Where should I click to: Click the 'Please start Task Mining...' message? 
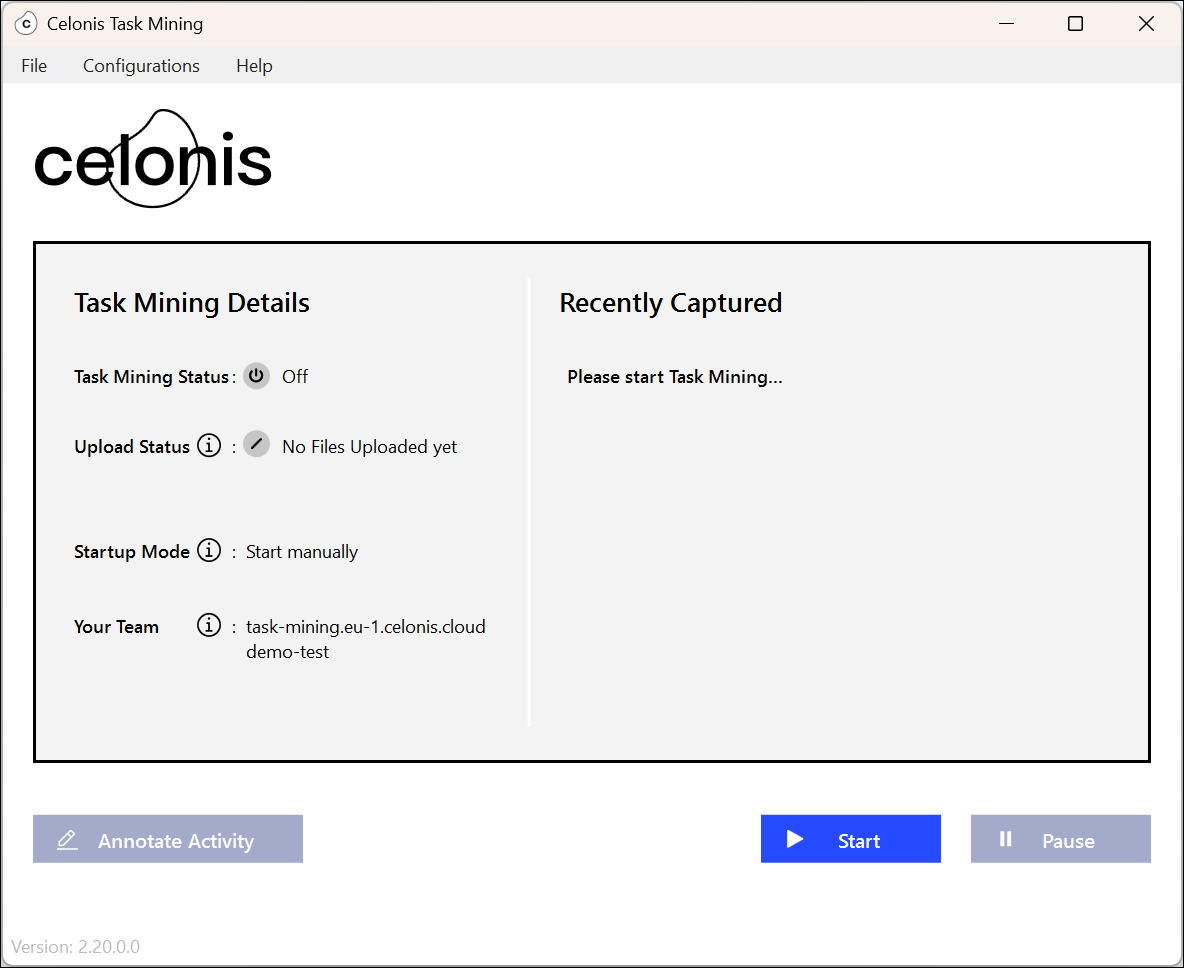click(674, 377)
